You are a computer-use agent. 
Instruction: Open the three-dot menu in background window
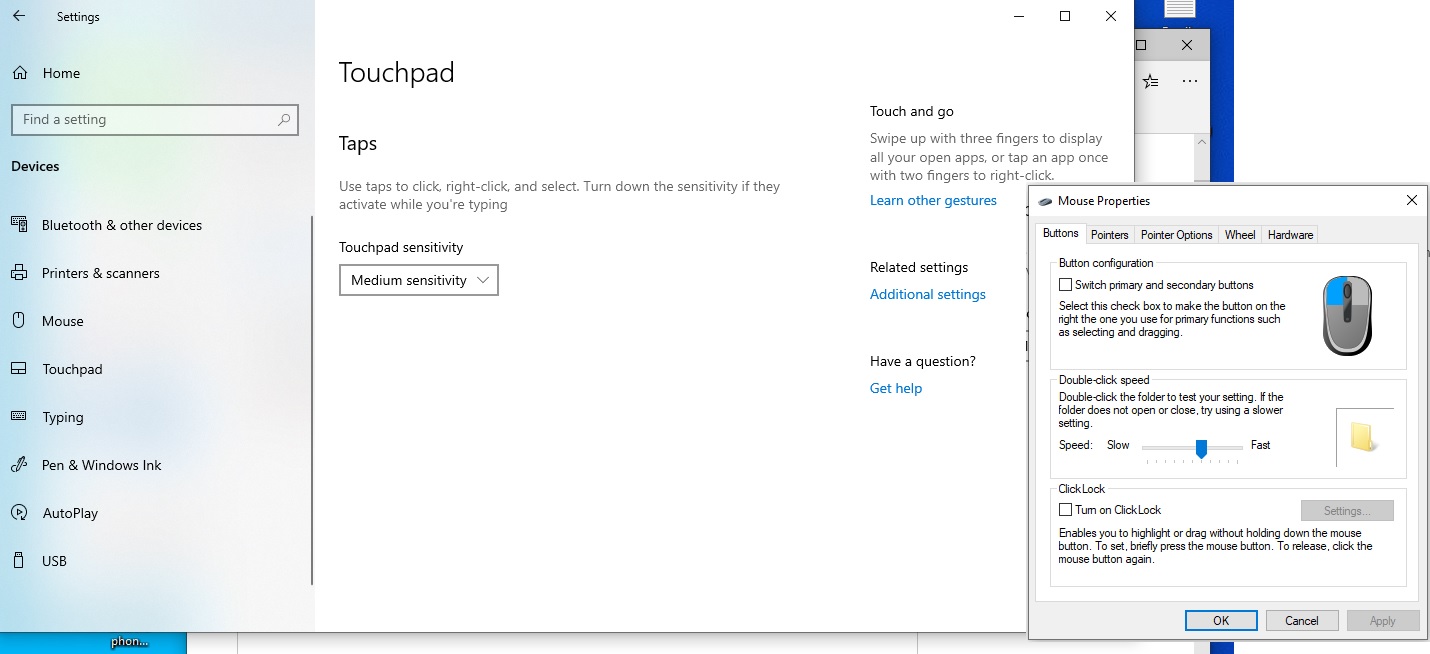tap(1189, 81)
